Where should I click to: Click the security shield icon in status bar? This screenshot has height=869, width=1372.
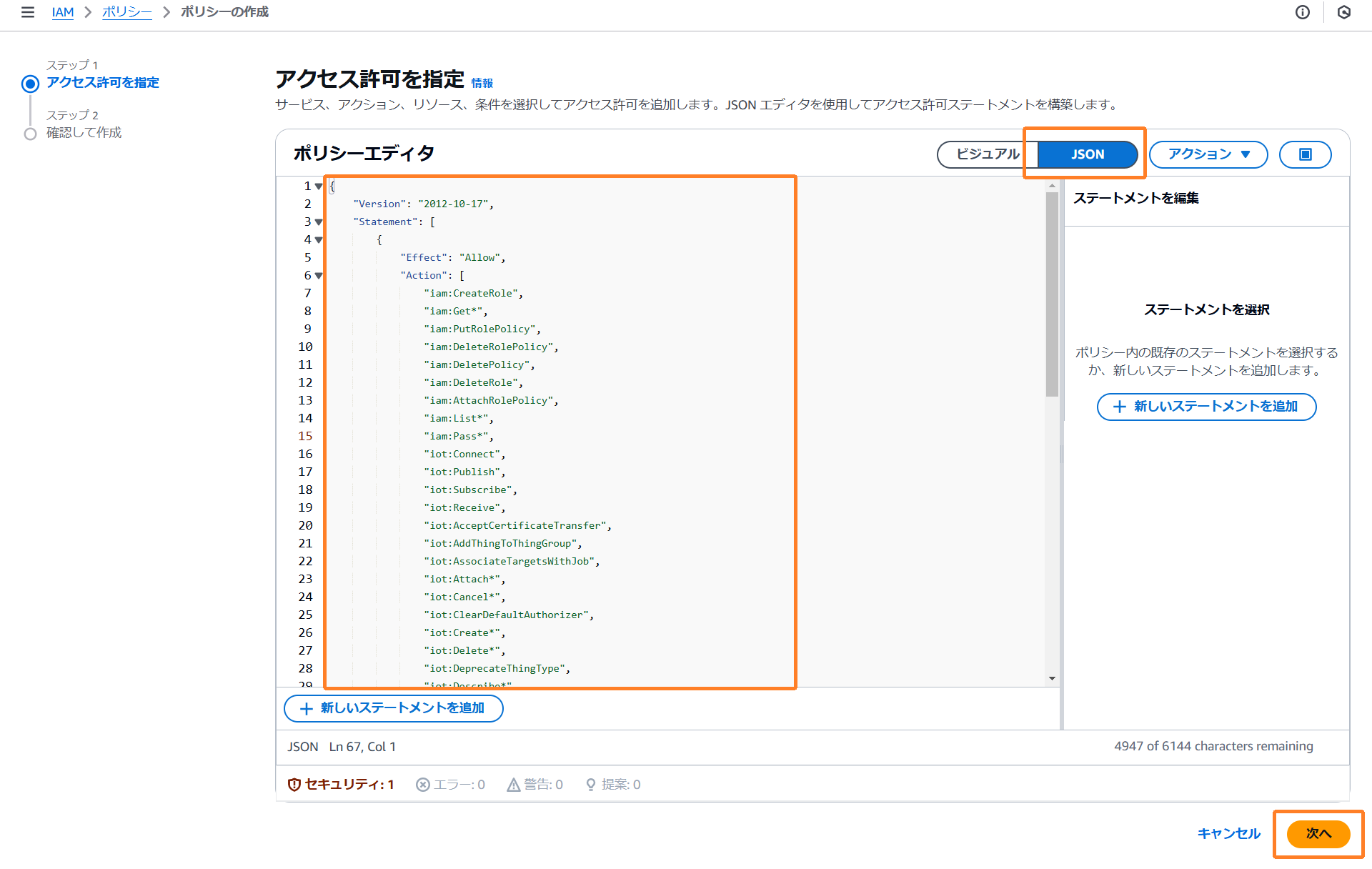click(294, 785)
